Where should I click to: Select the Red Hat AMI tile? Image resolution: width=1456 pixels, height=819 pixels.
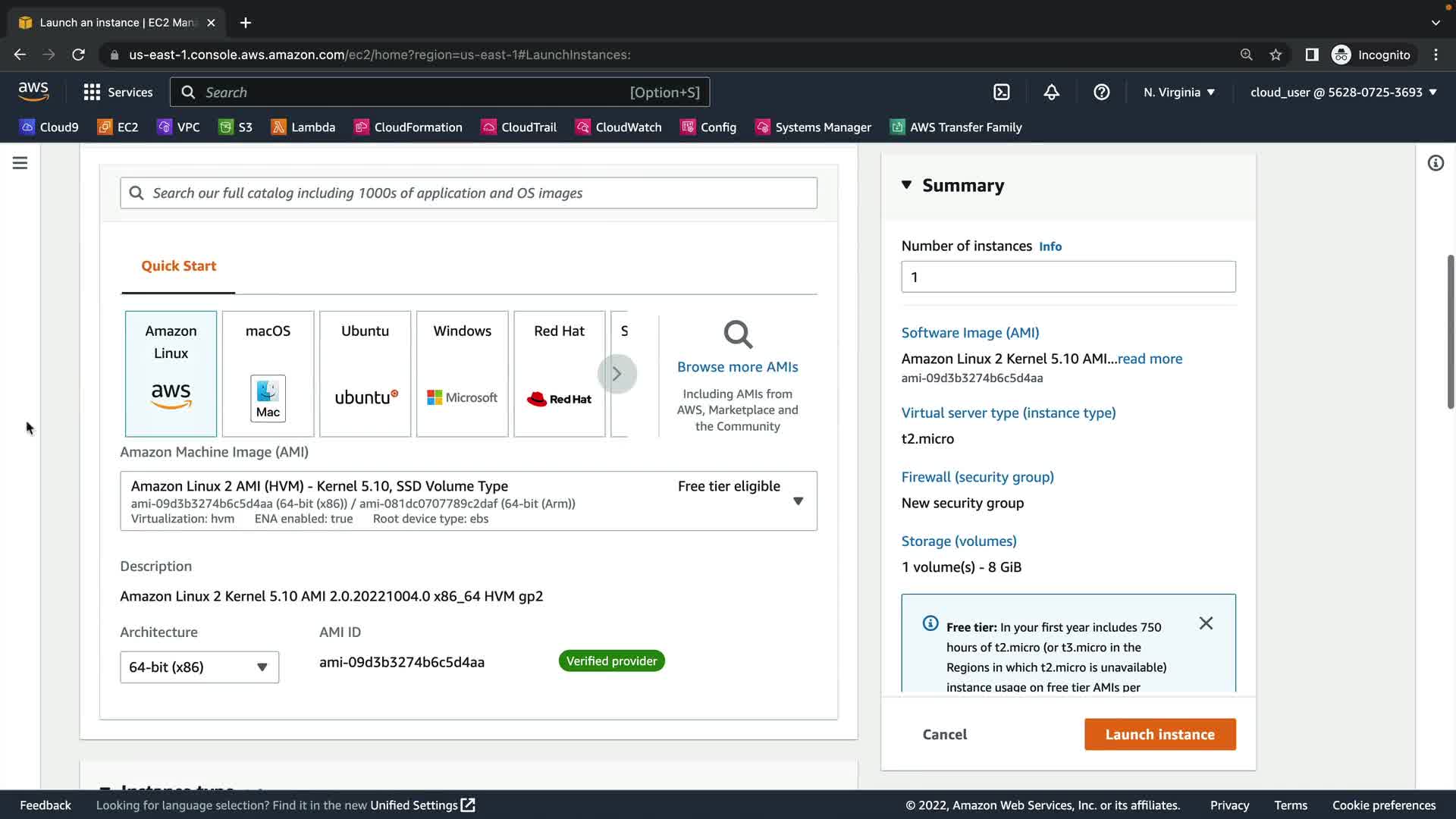(559, 373)
